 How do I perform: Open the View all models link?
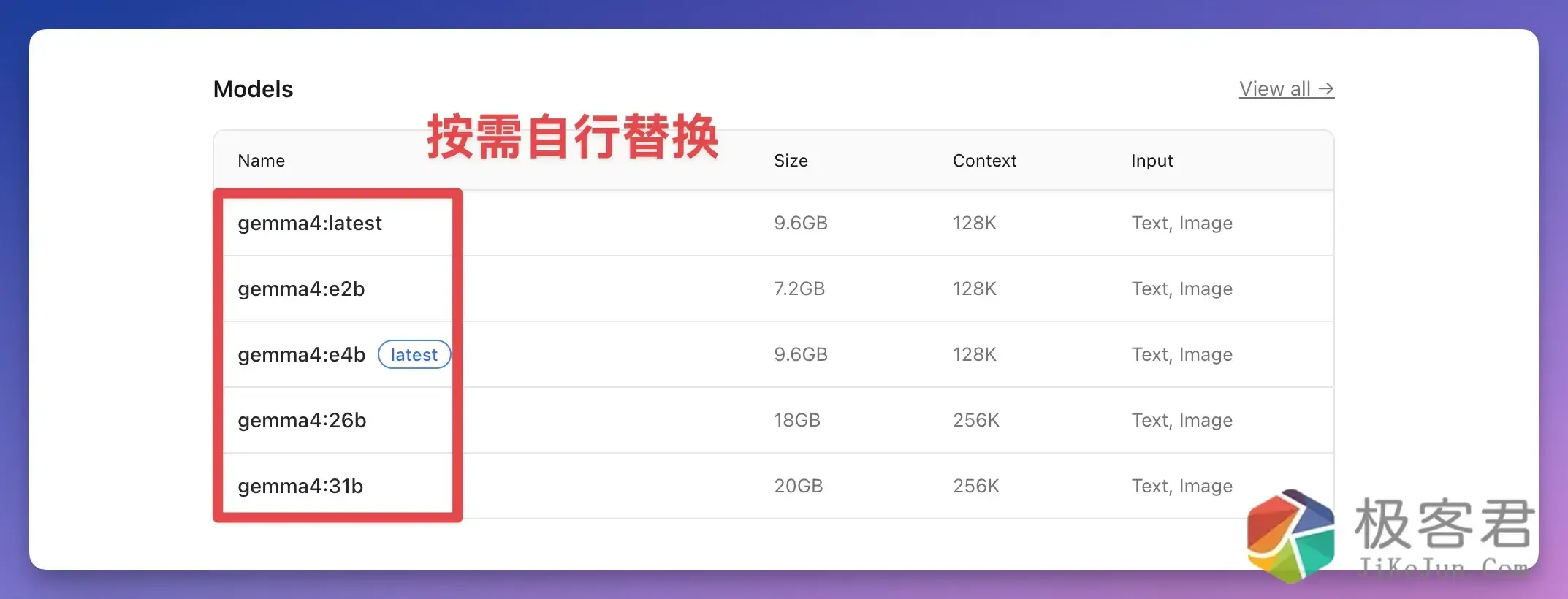(x=1286, y=89)
